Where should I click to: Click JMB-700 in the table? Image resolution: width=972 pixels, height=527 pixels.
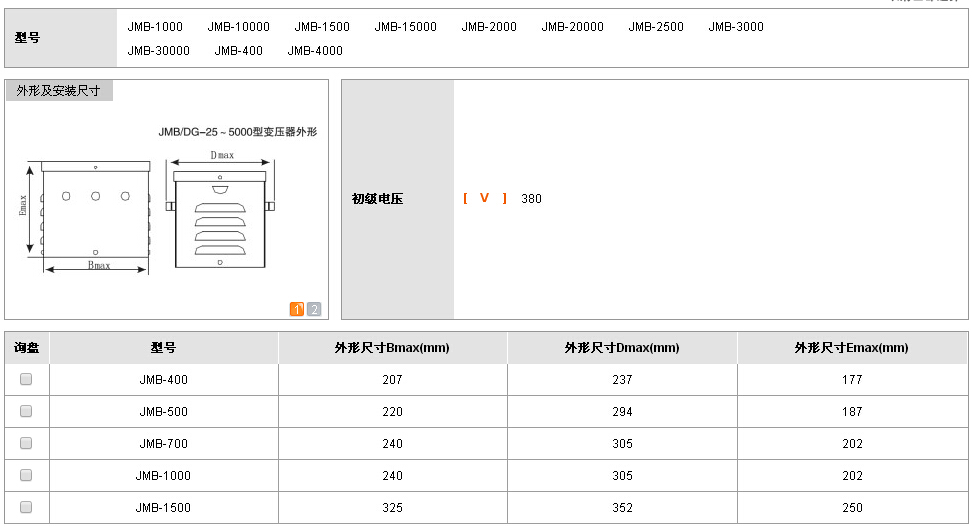click(164, 444)
